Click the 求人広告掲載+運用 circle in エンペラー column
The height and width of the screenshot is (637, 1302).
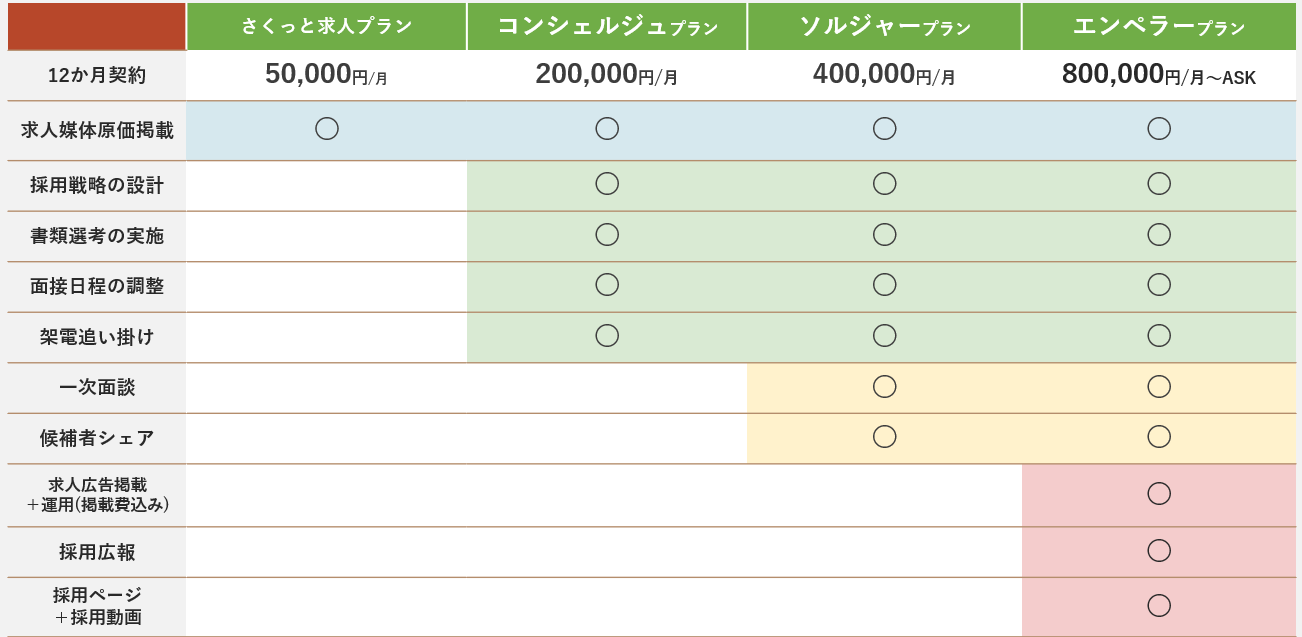pyautogui.click(x=1159, y=493)
